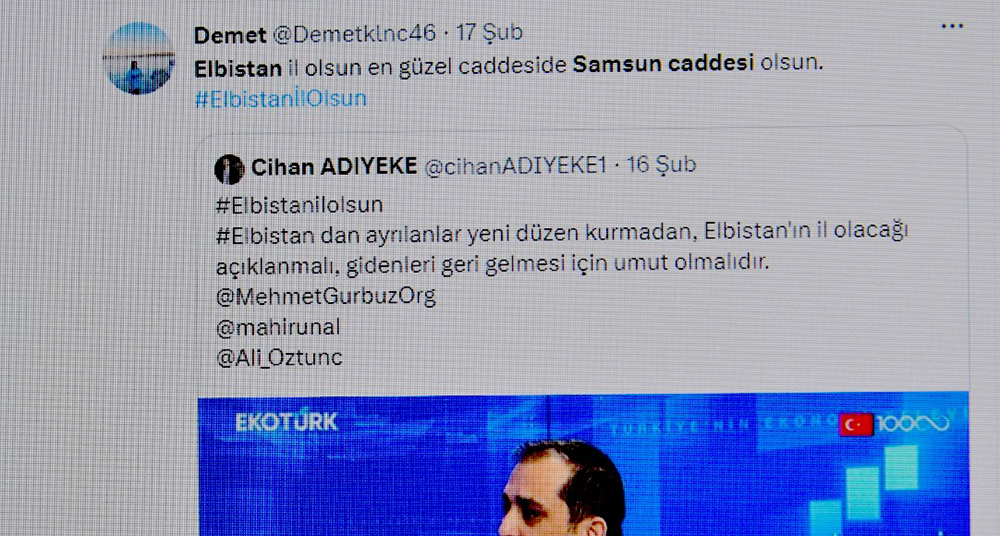Click the 16 Şub date on quoted tweet
The width and height of the screenshot is (1000, 536).
coord(661,165)
